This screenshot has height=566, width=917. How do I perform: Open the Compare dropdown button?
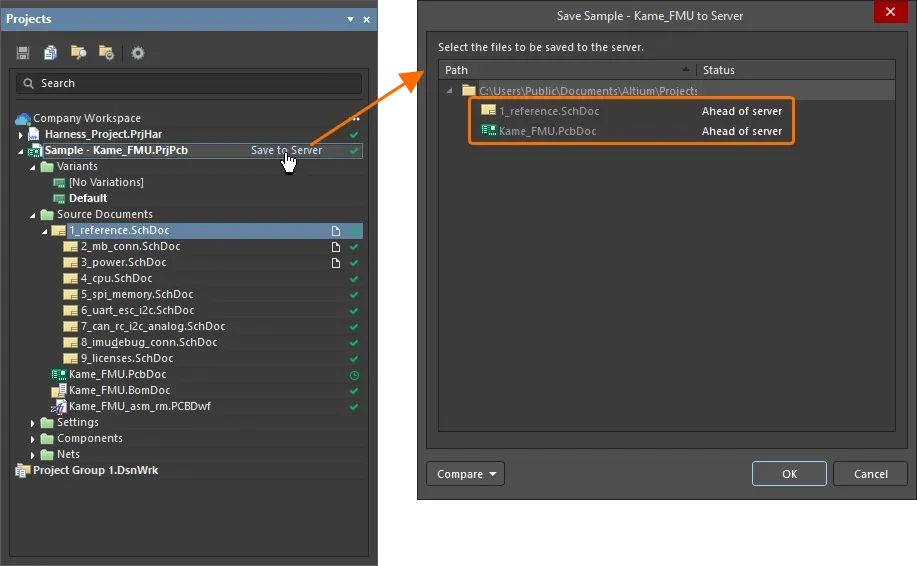coord(466,474)
